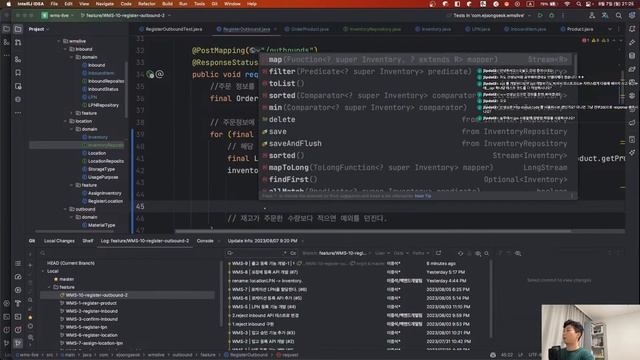This screenshot has width=640, height=360.
Task: Select mapToLong completion suggestion
Action: pyautogui.click(x=416, y=168)
